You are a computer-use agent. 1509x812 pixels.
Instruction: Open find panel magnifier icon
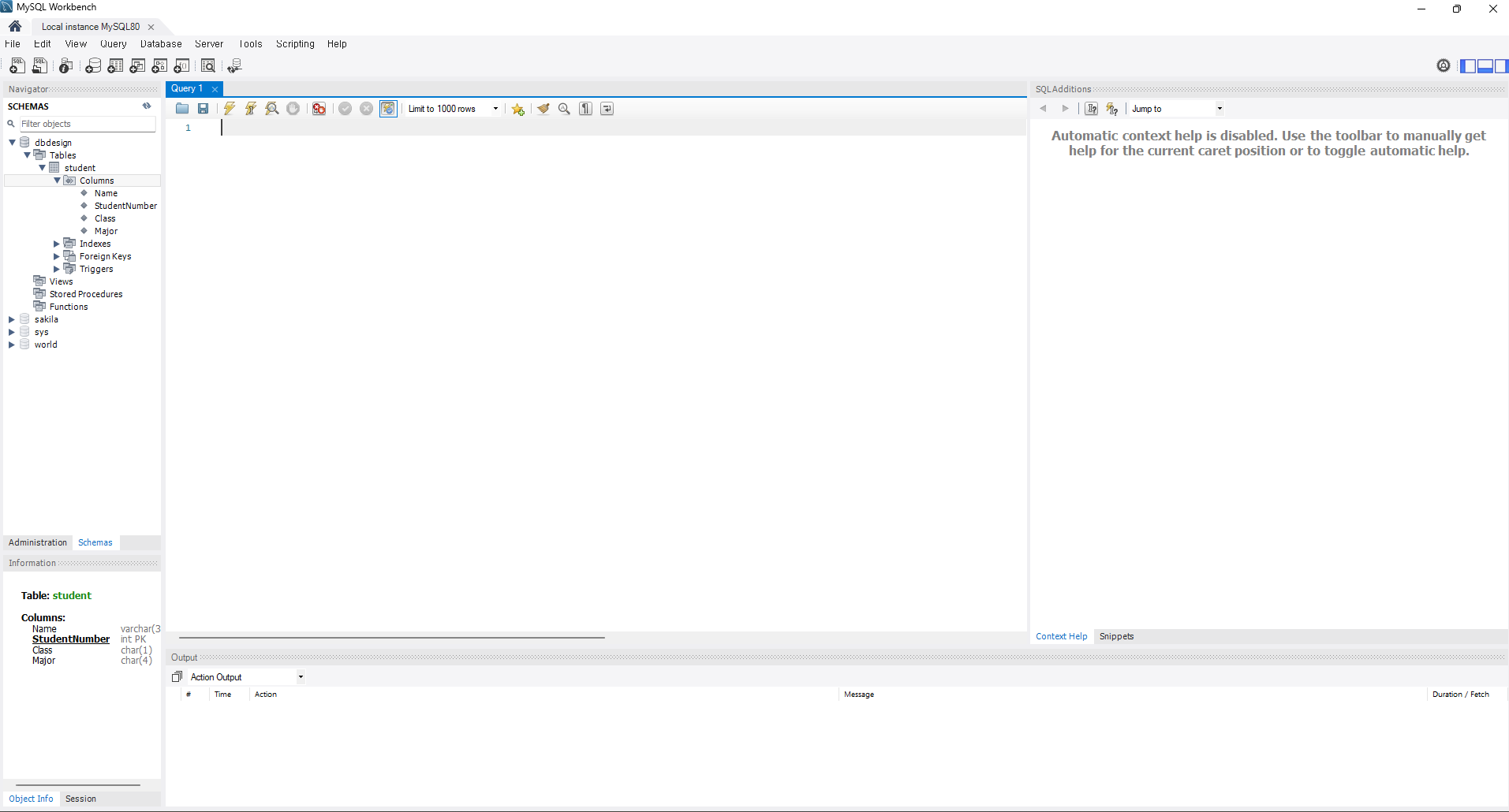pyautogui.click(x=565, y=109)
